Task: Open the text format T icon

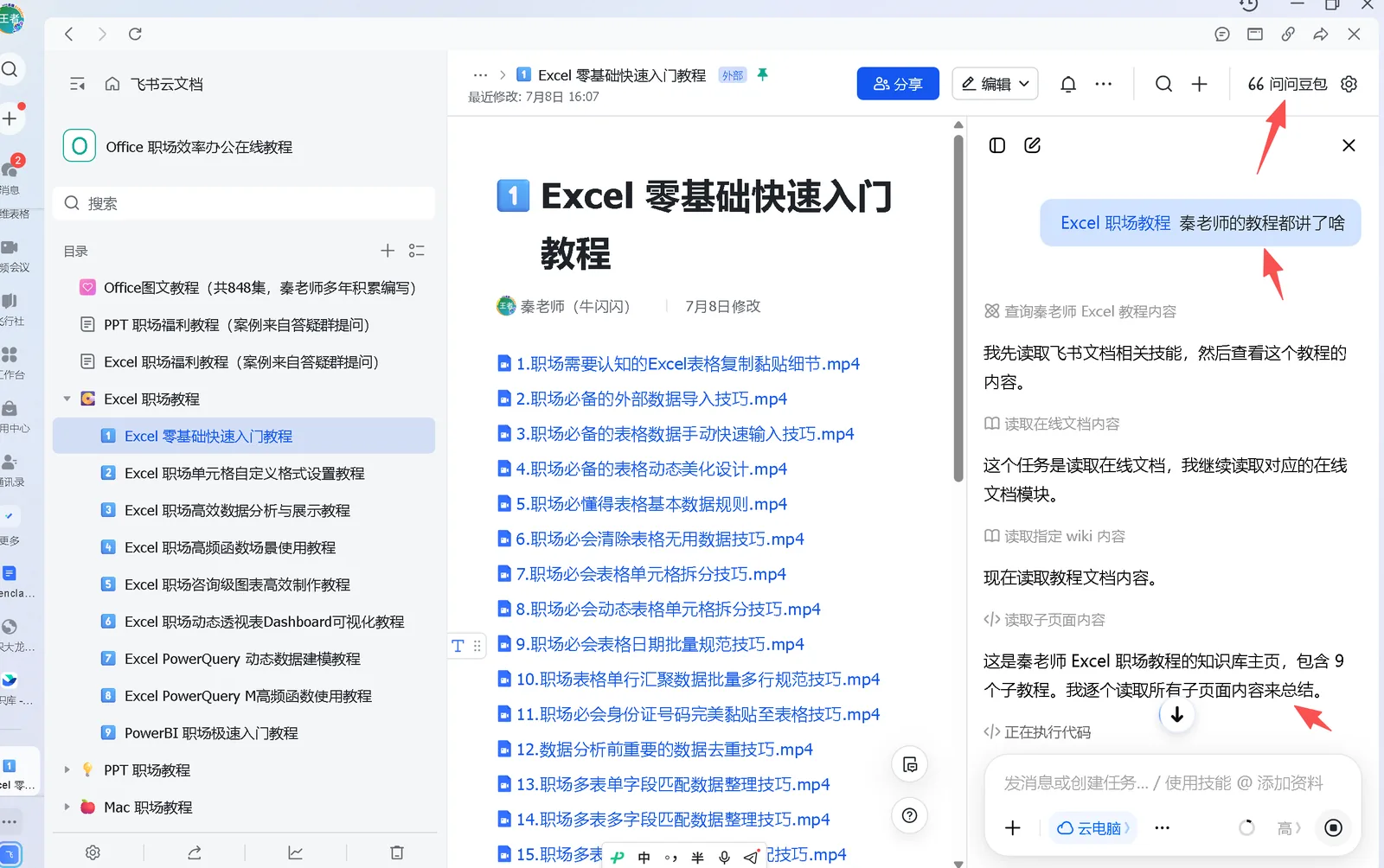Action: (458, 645)
